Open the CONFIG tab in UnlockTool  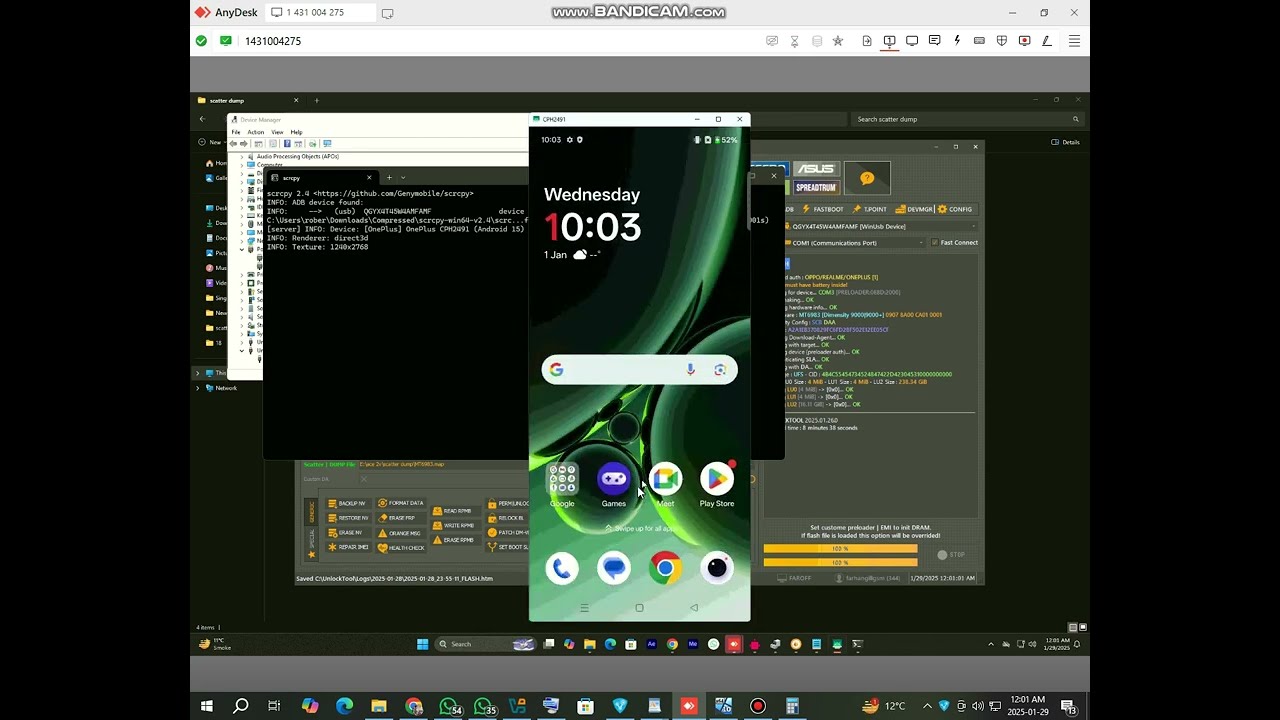click(x=955, y=209)
